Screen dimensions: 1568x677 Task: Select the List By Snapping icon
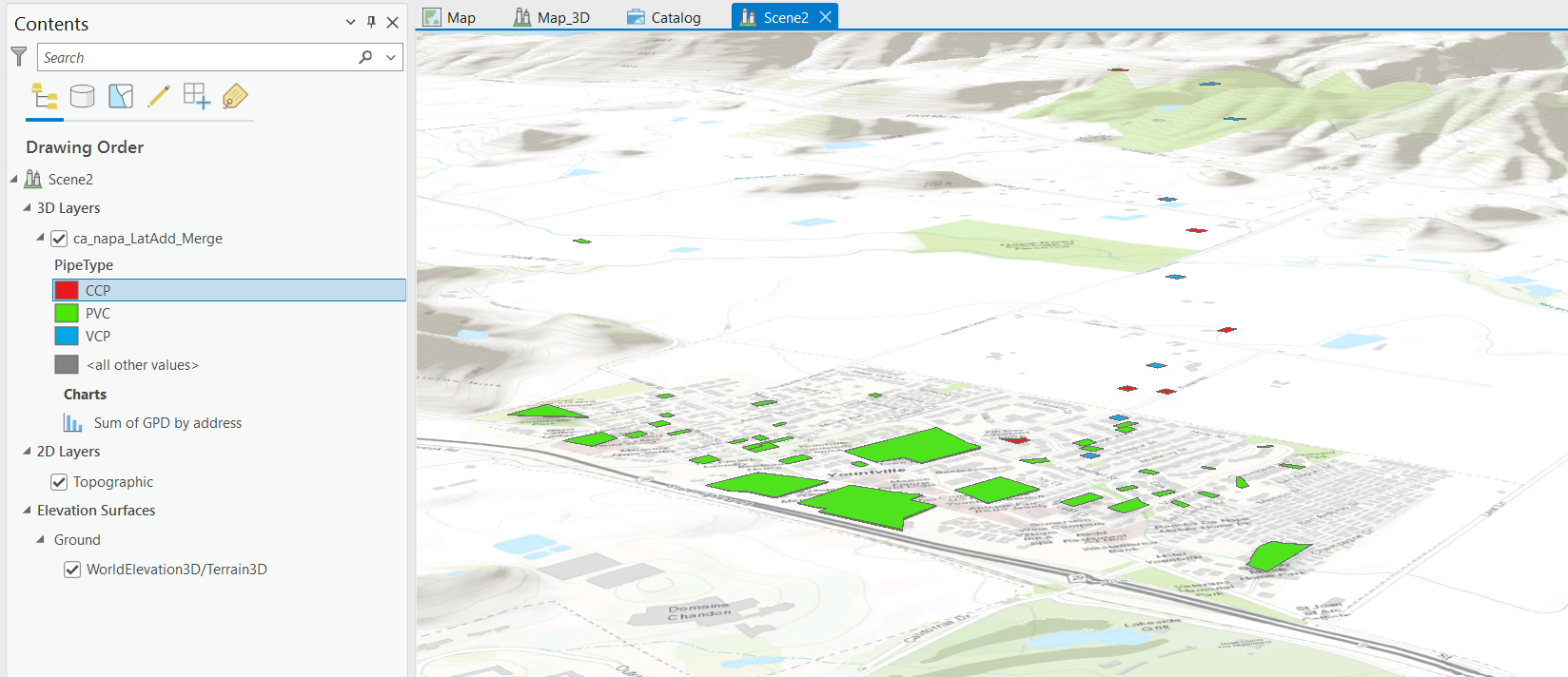(x=197, y=96)
